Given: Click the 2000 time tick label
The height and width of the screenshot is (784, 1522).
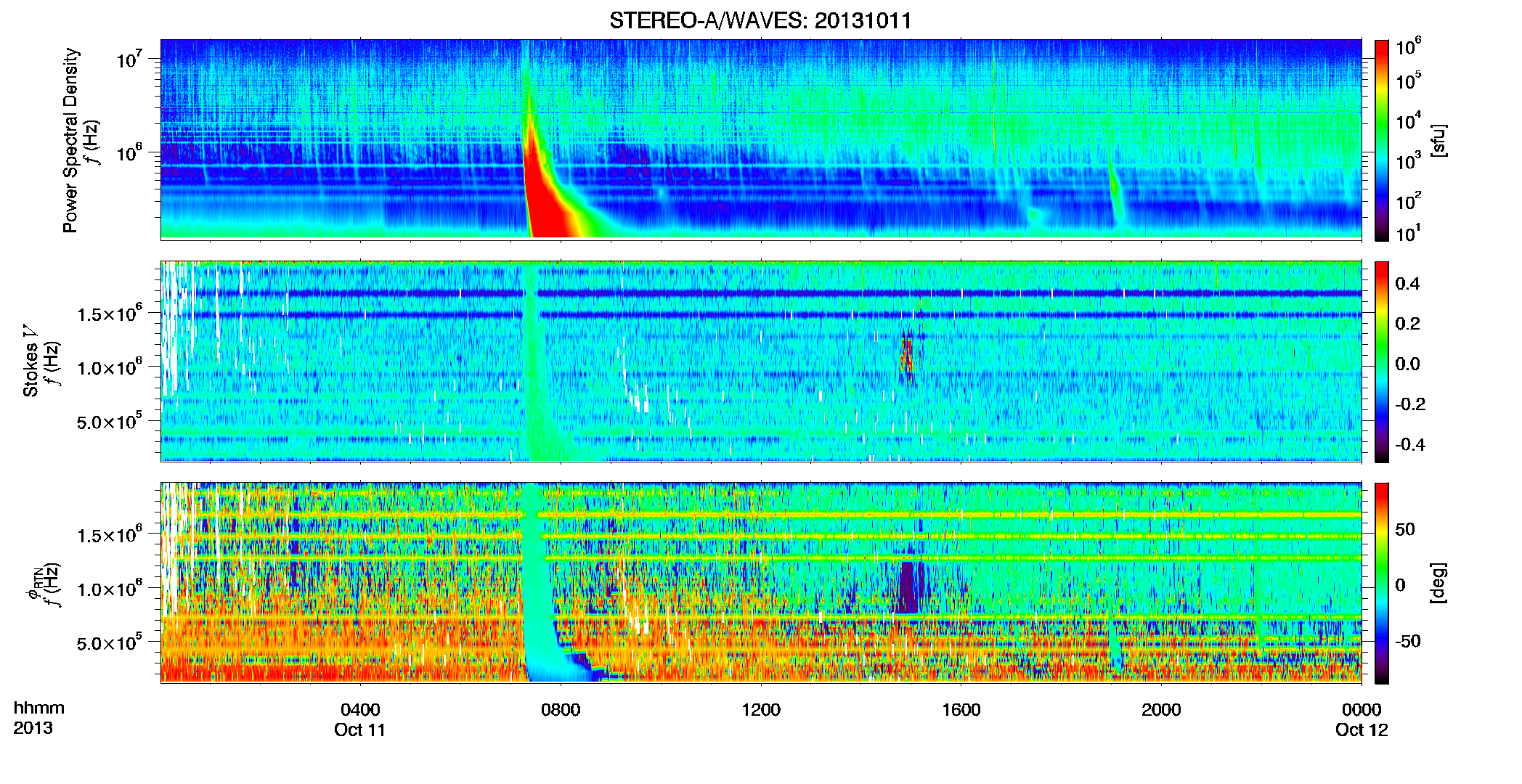Looking at the screenshot, I should (1161, 709).
